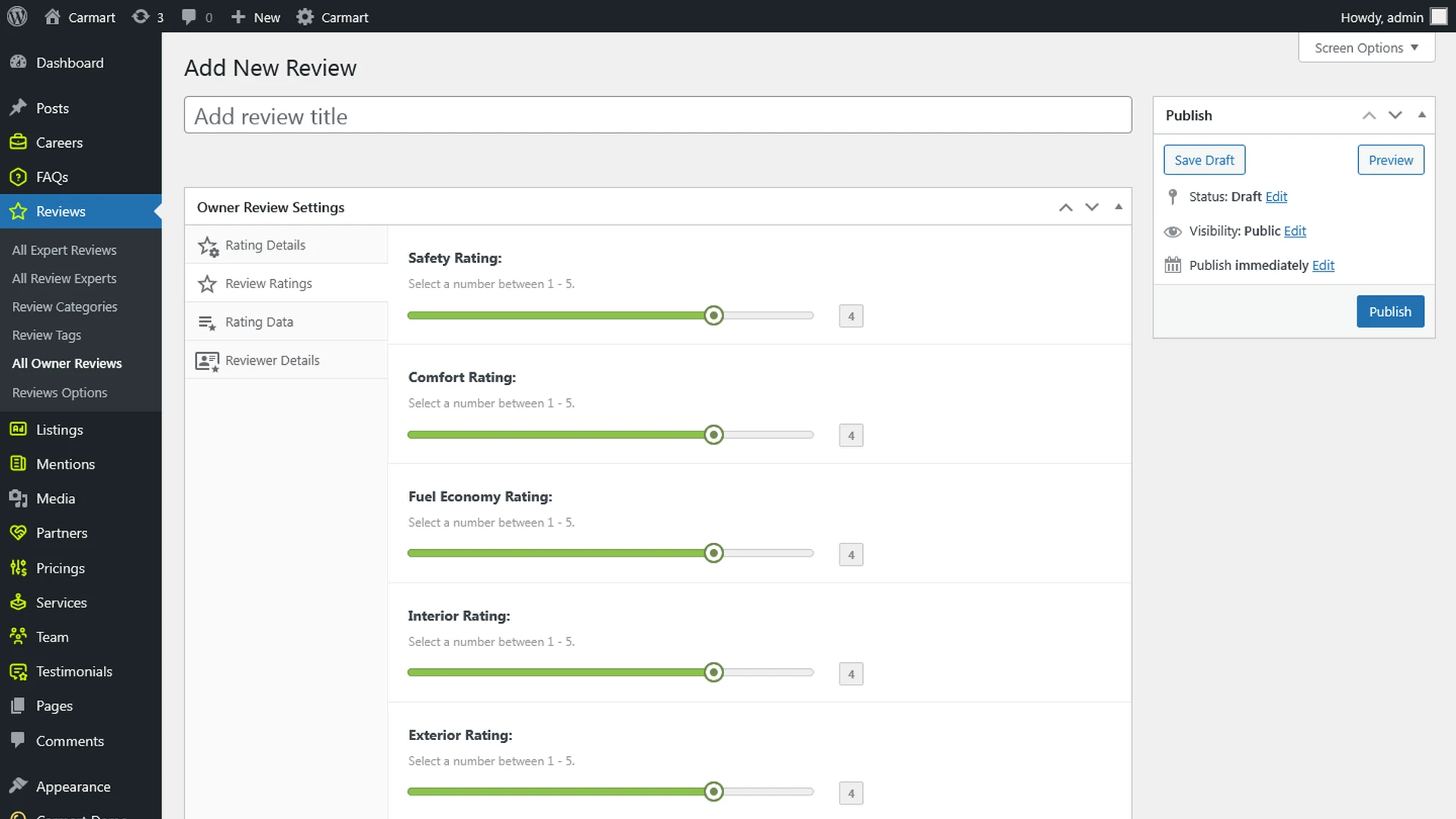Move Publish panel down
Viewport: 1456px width, 819px height.
[1395, 115]
